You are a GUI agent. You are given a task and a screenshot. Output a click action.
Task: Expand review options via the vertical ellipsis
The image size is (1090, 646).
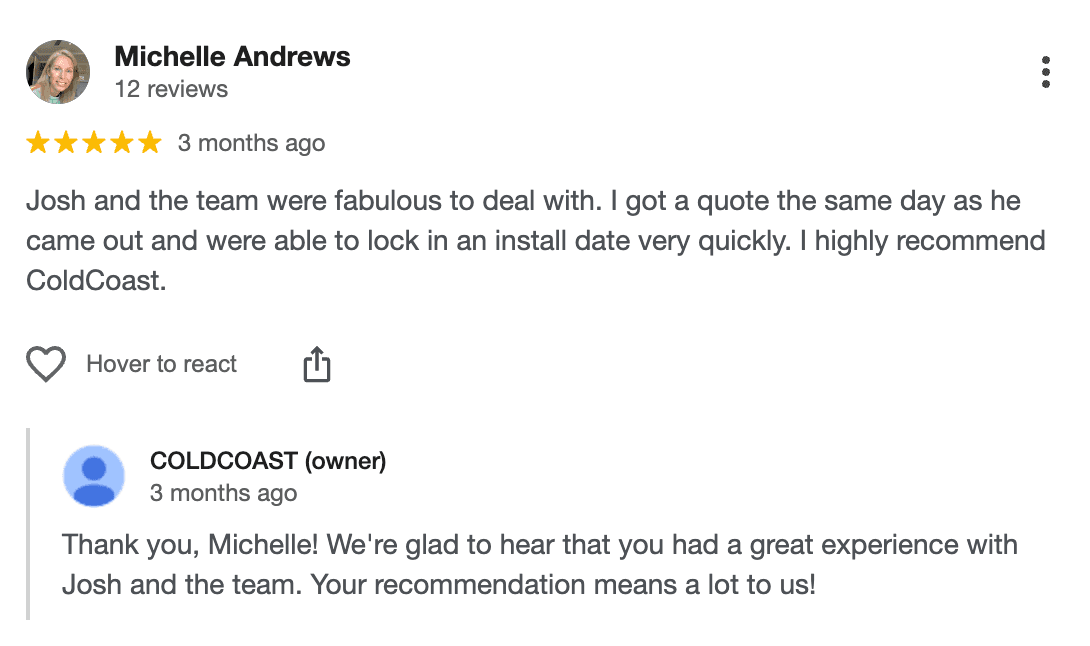[1047, 71]
